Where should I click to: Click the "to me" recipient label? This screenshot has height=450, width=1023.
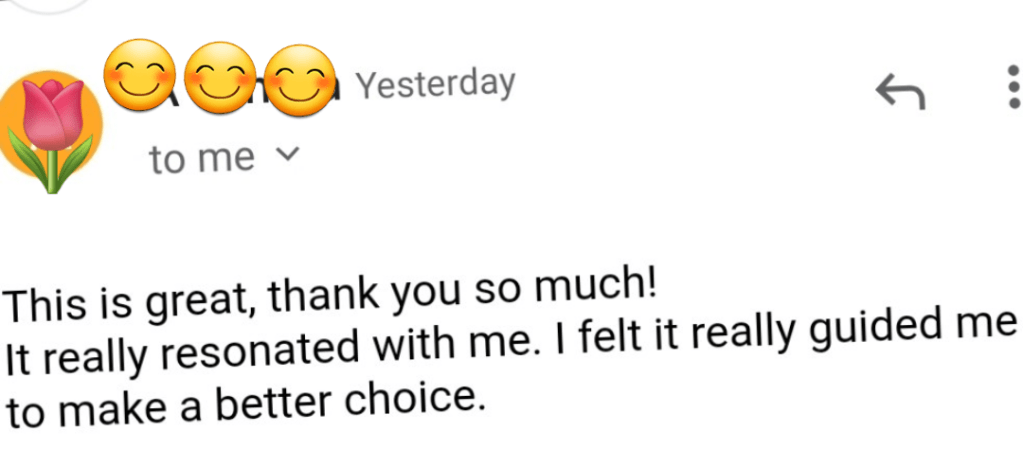point(201,158)
